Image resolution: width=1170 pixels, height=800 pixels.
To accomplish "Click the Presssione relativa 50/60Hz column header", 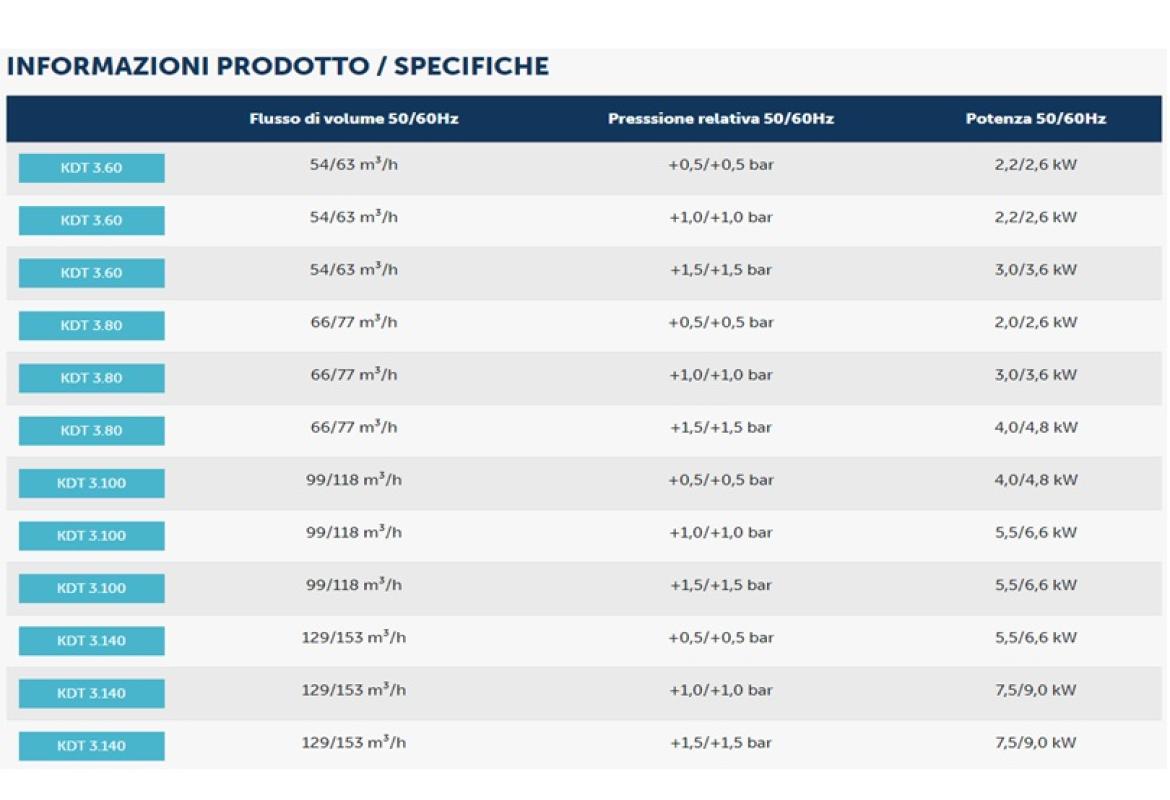I will pyautogui.click(x=720, y=119).
